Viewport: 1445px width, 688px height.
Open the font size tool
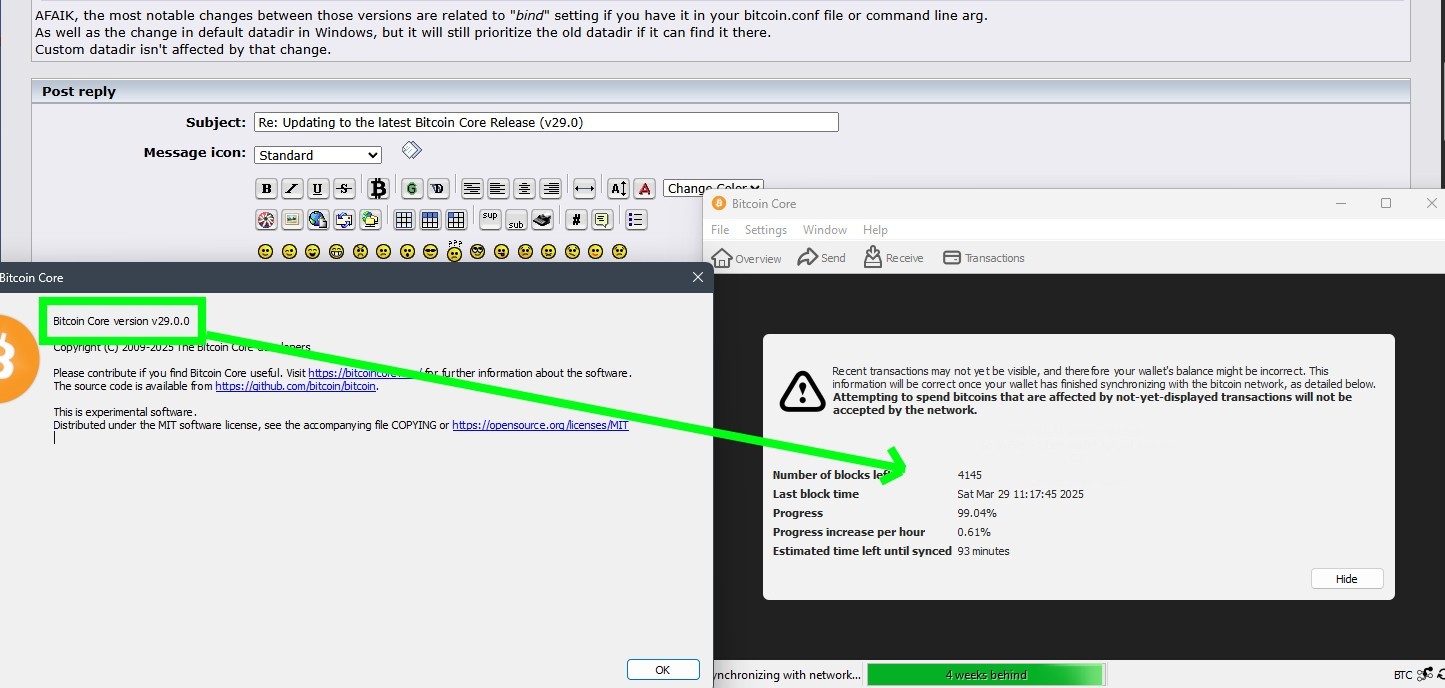(619, 188)
